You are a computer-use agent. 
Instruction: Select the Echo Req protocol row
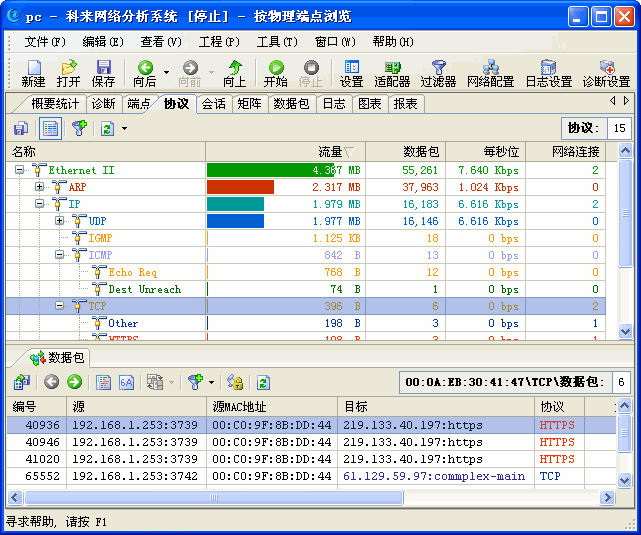[x=306, y=272]
